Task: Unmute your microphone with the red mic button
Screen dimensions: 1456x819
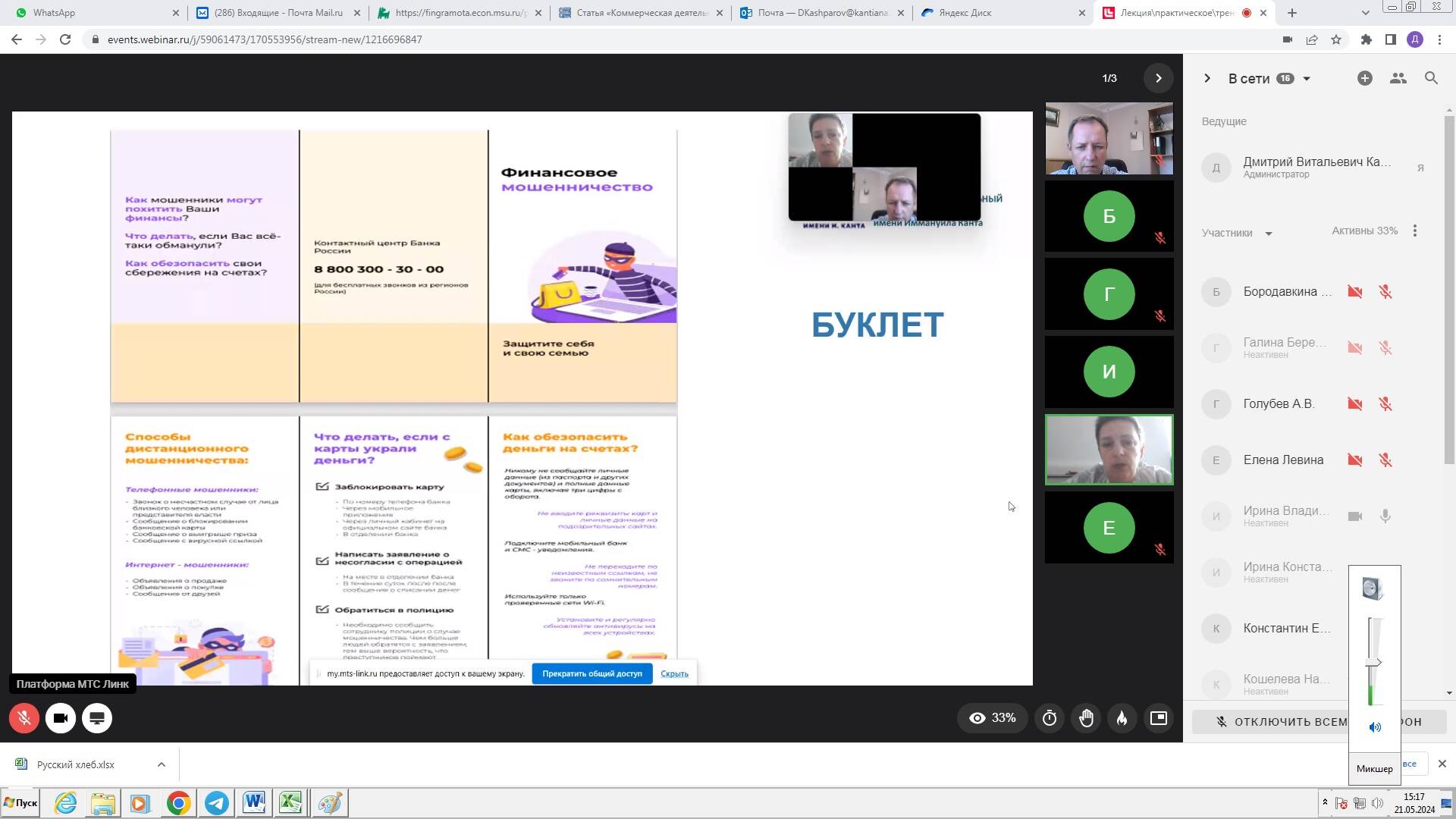Action: [x=24, y=718]
